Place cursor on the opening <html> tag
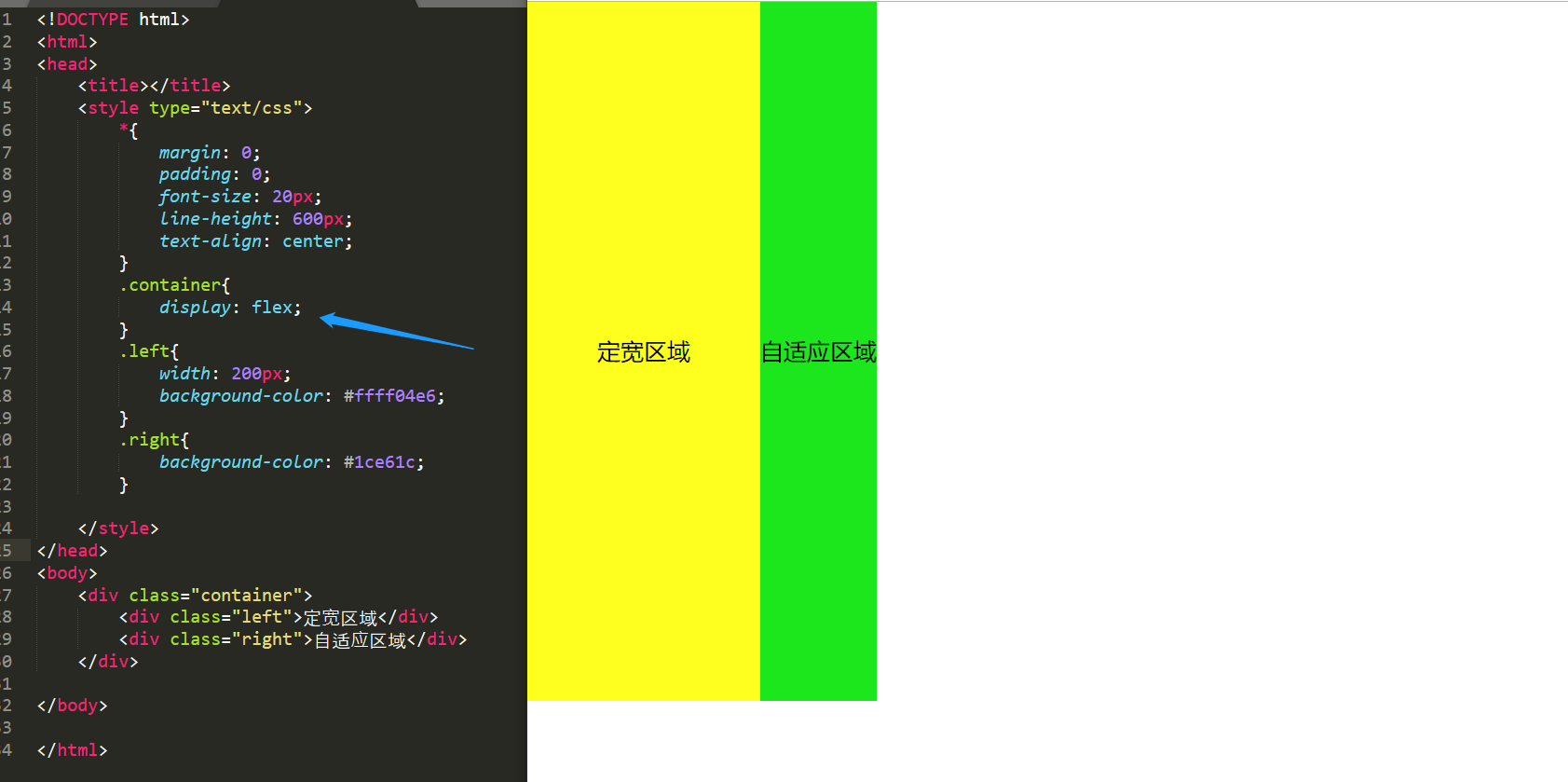Image resolution: width=1568 pixels, height=782 pixels. 67,42
